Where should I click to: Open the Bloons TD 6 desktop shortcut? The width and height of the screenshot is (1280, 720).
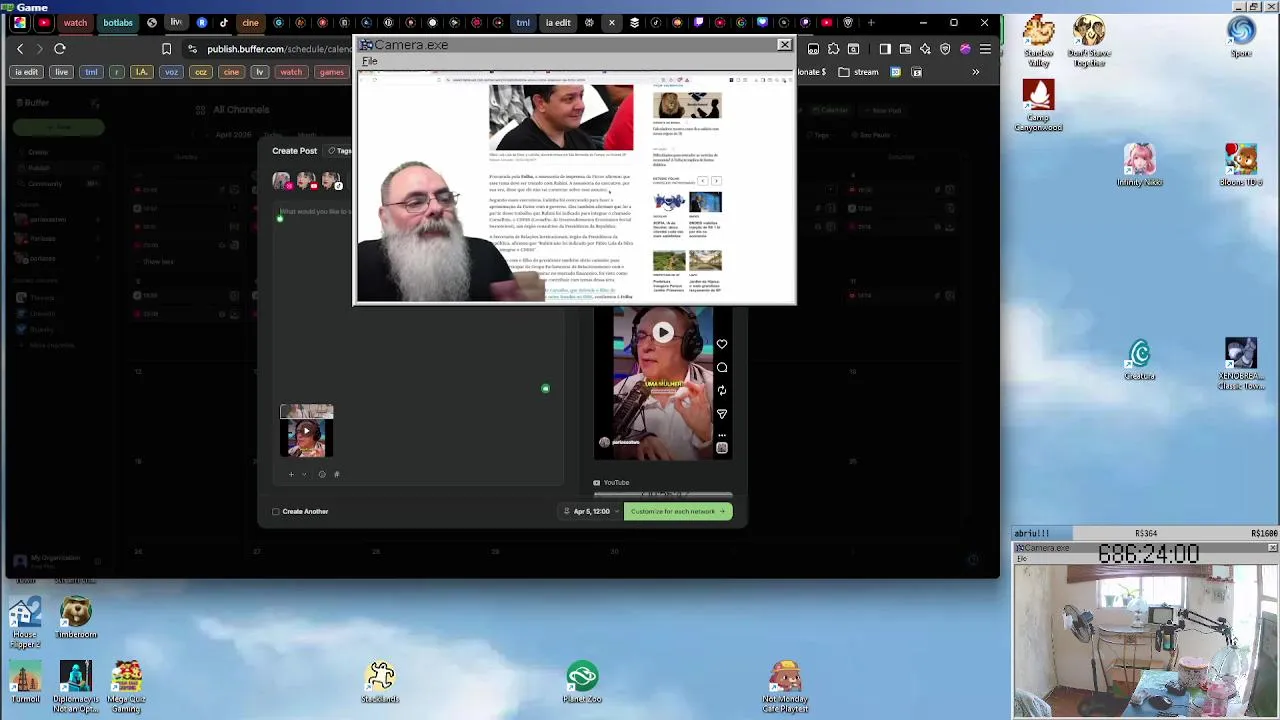pos(1241,165)
